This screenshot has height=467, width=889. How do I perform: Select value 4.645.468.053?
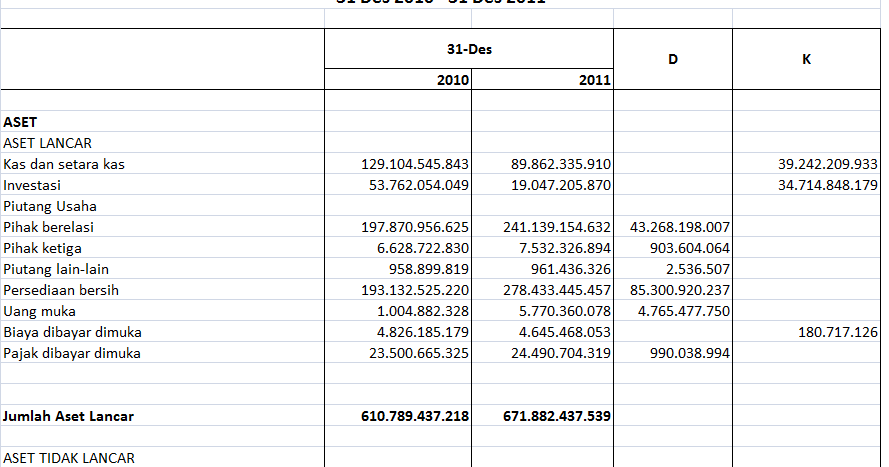(565, 332)
